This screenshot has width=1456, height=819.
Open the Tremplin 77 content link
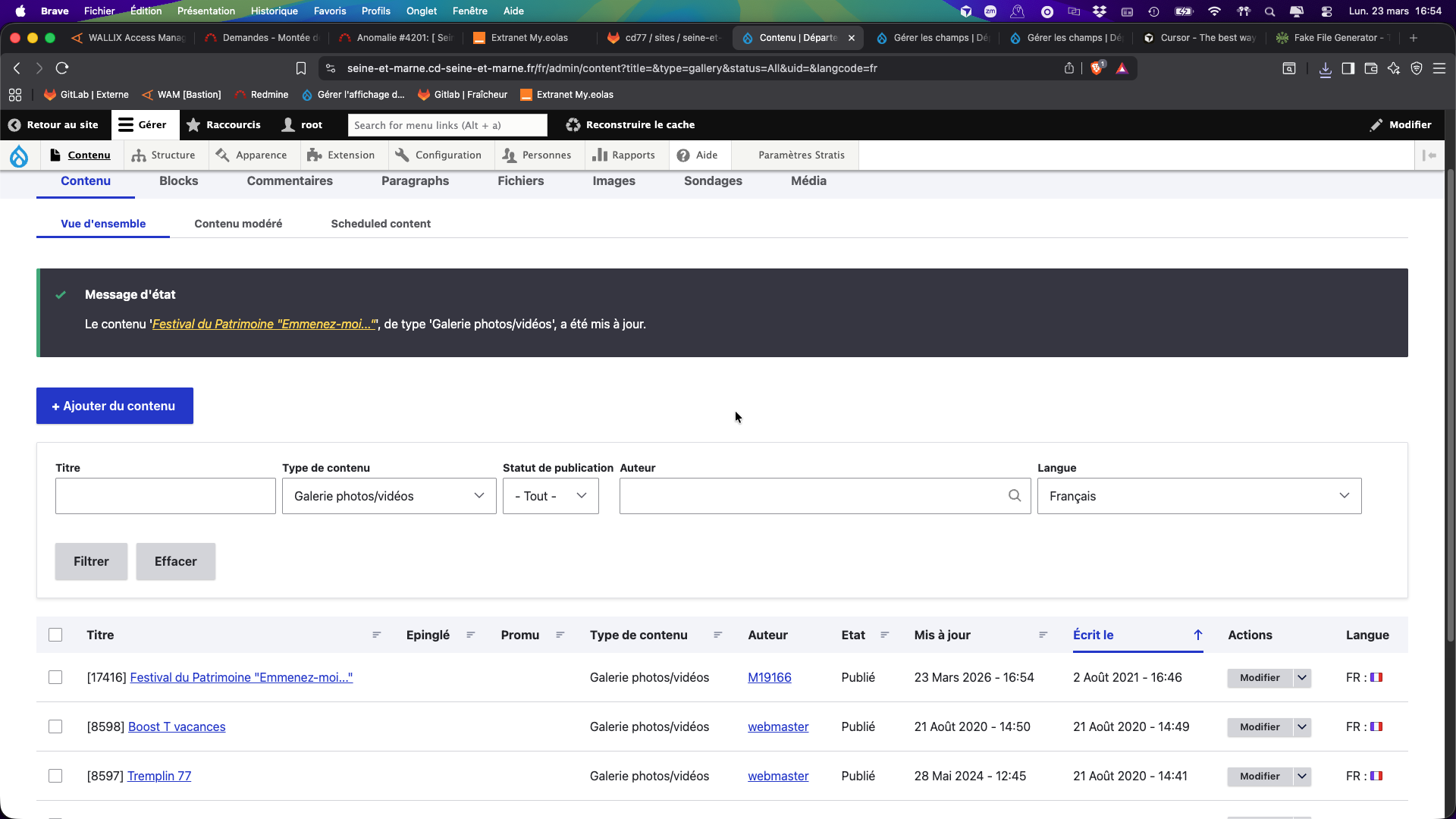point(159,777)
